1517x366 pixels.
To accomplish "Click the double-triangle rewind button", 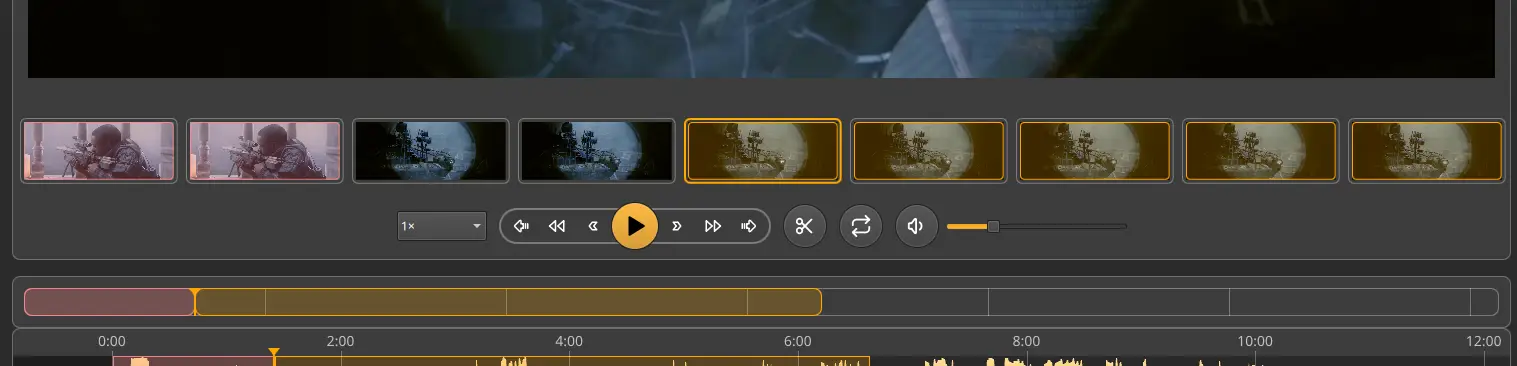I will 557,226.
